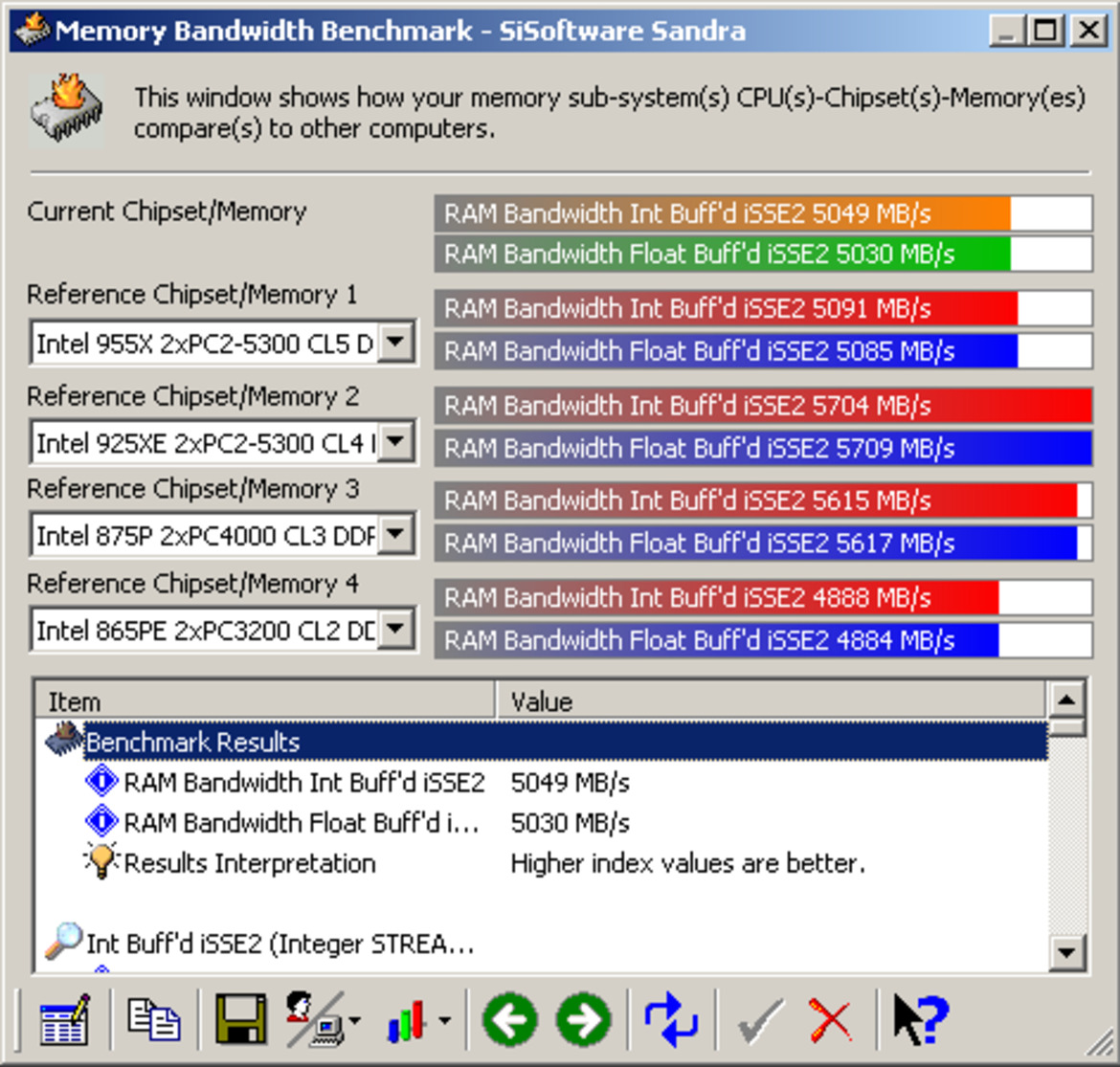Select the Benchmark Results row
This screenshot has width=1120, height=1067.
pos(566,742)
